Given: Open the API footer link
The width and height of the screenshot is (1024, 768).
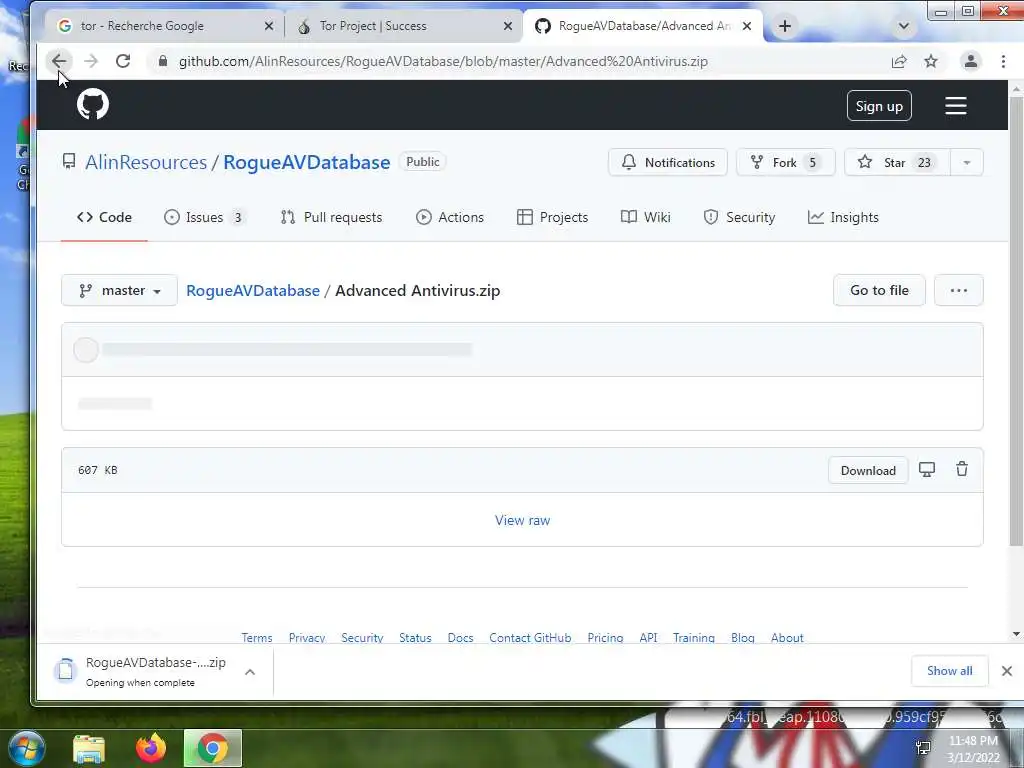Looking at the screenshot, I should [x=648, y=637].
